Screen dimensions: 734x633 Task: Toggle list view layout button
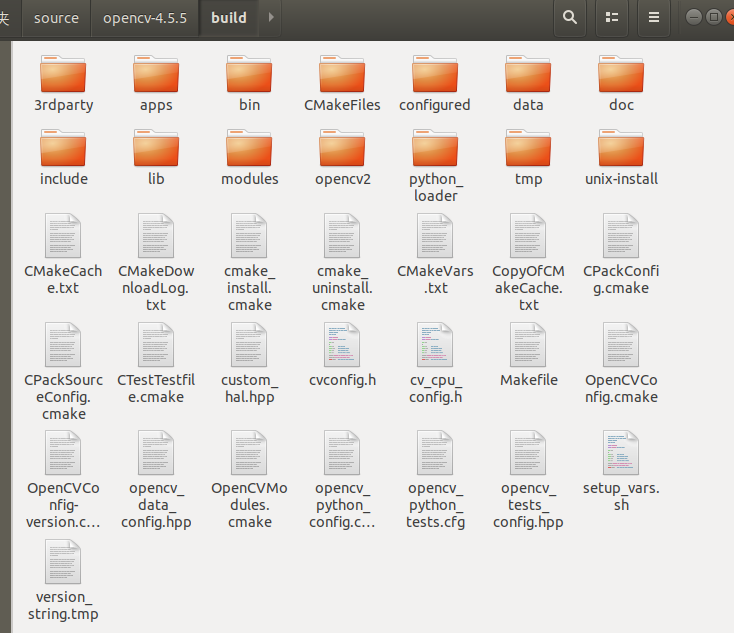point(612,18)
